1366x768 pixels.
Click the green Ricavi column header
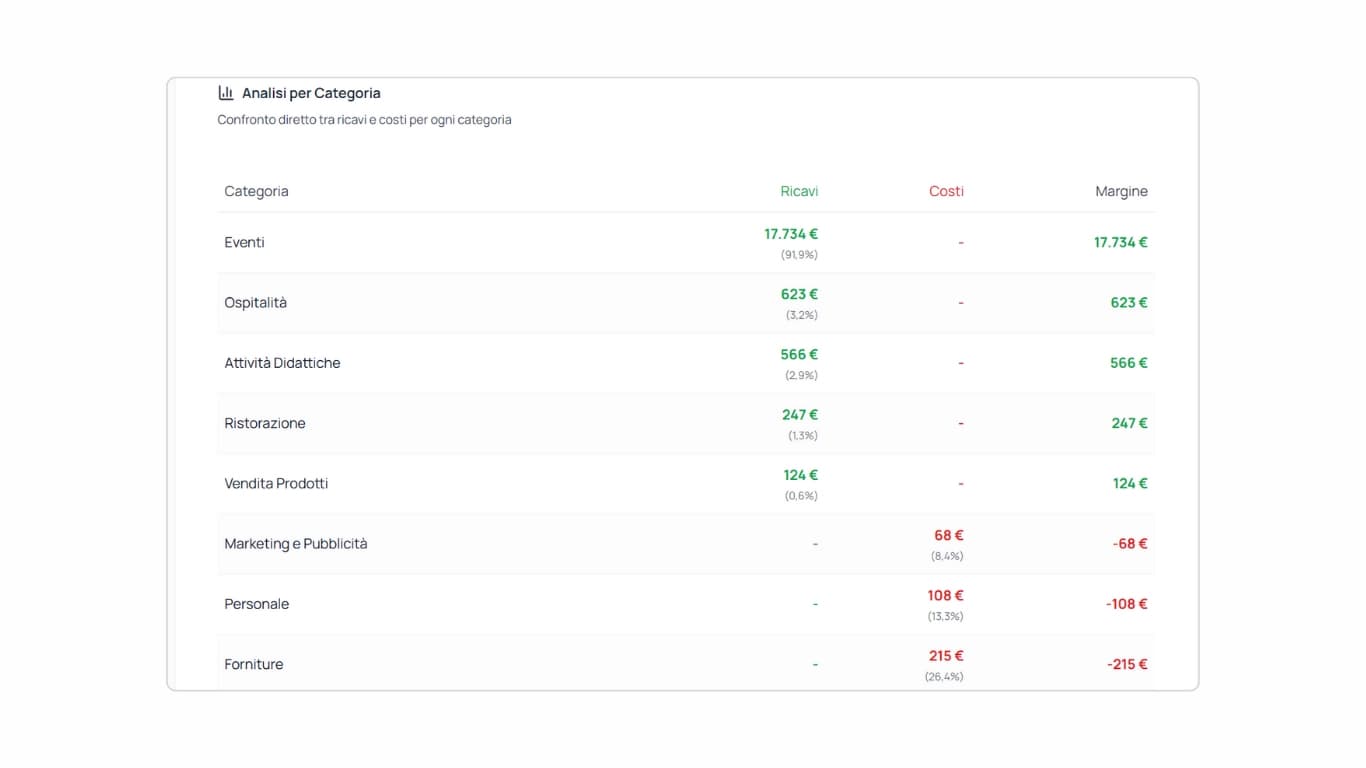click(799, 191)
